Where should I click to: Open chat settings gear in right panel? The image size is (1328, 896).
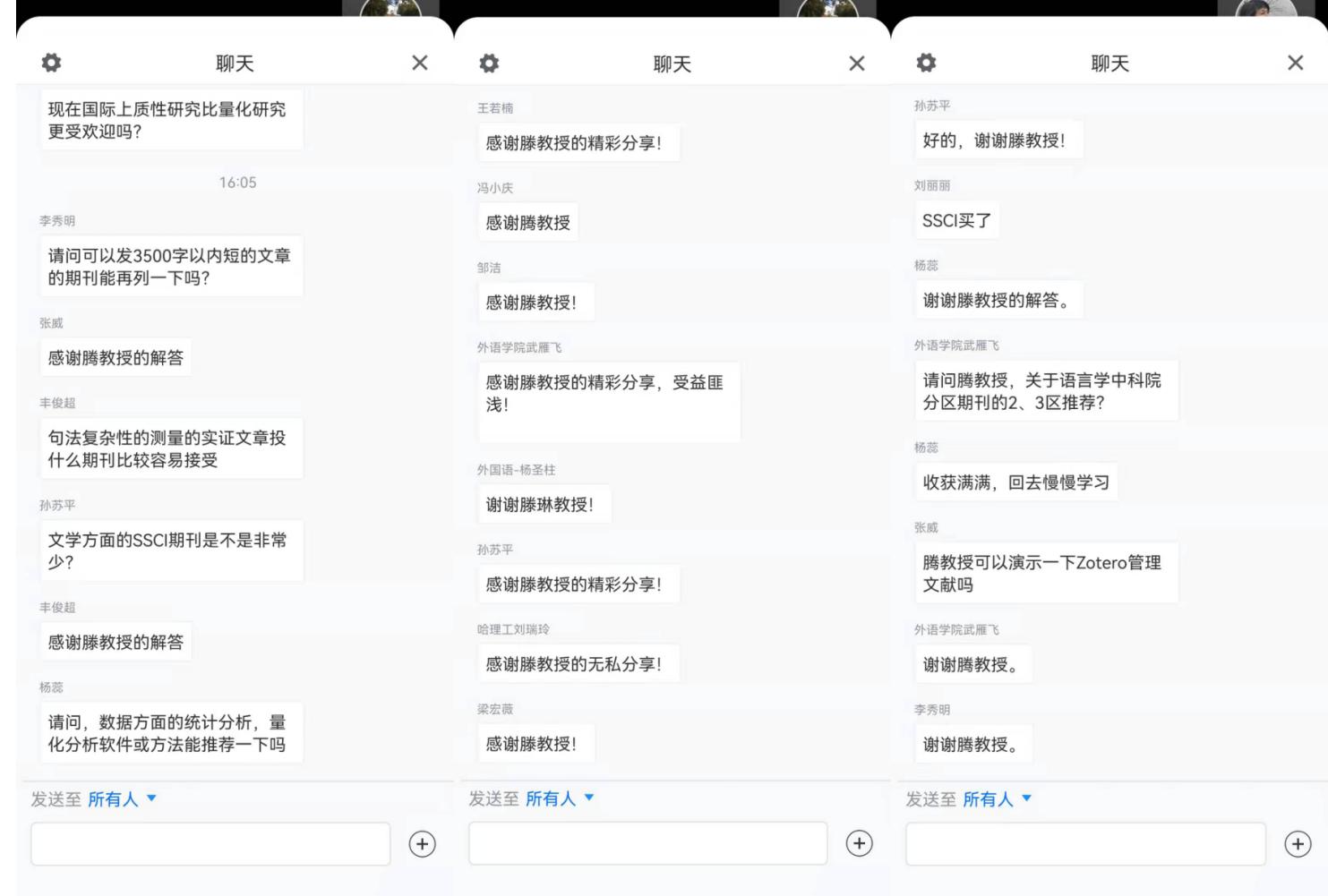click(x=927, y=63)
